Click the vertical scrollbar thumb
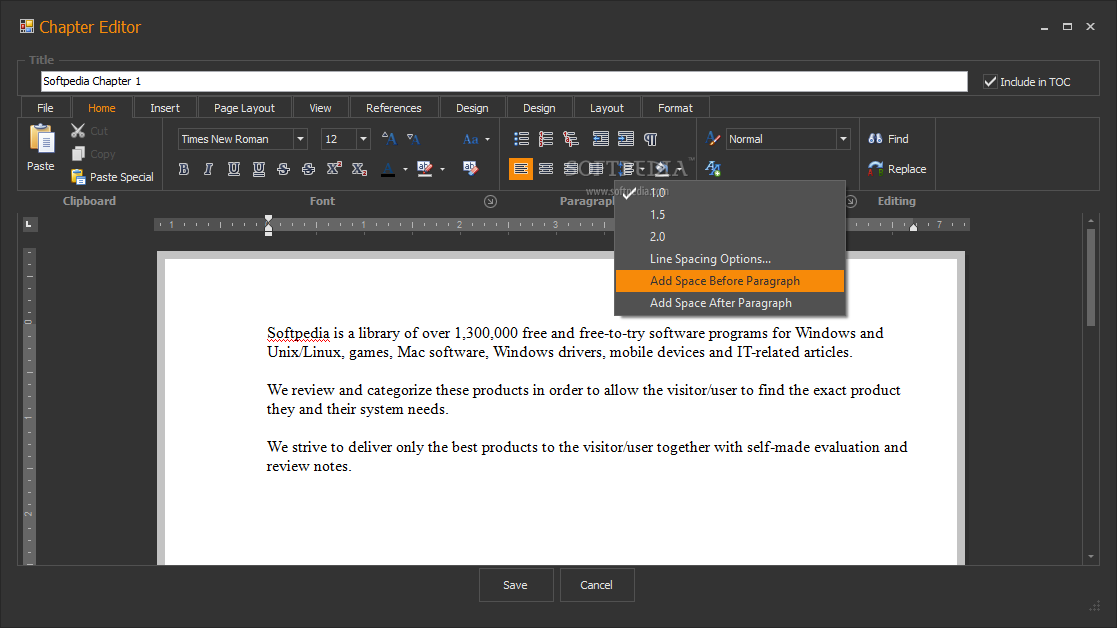 [1091, 276]
